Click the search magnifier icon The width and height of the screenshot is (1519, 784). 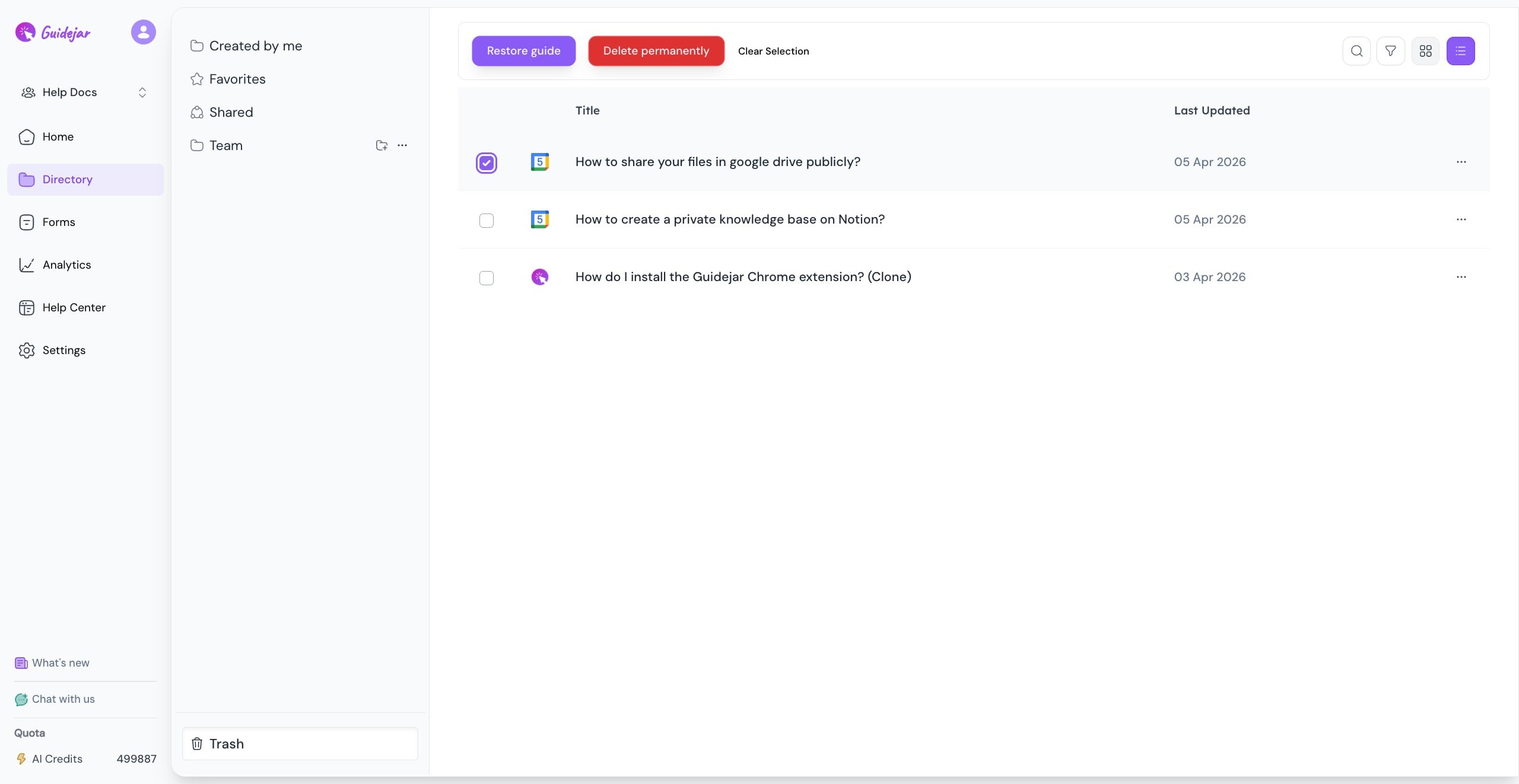[1356, 51]
